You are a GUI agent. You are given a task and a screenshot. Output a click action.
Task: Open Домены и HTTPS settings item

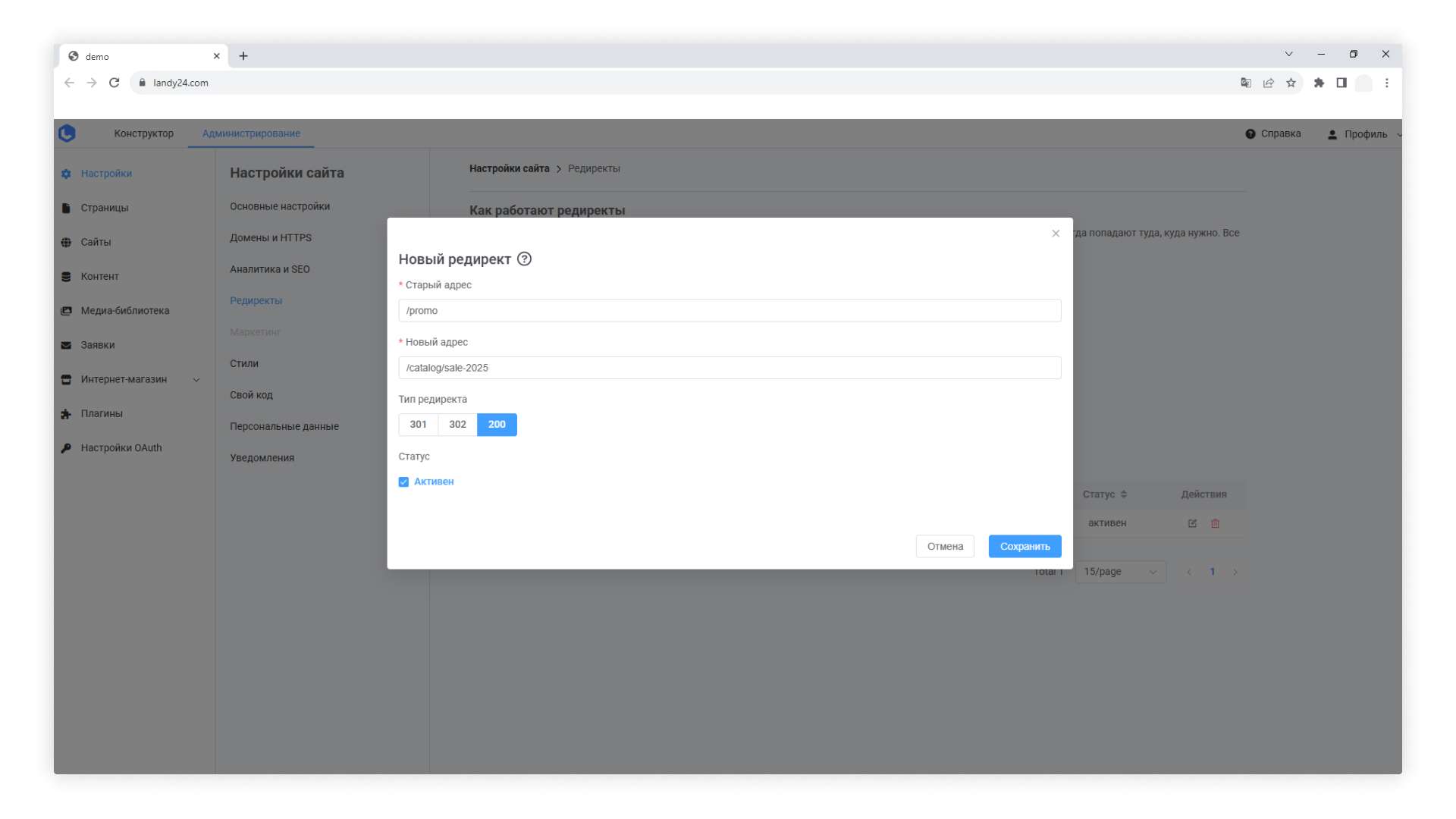pyautogui.click(x=271, y=238)
